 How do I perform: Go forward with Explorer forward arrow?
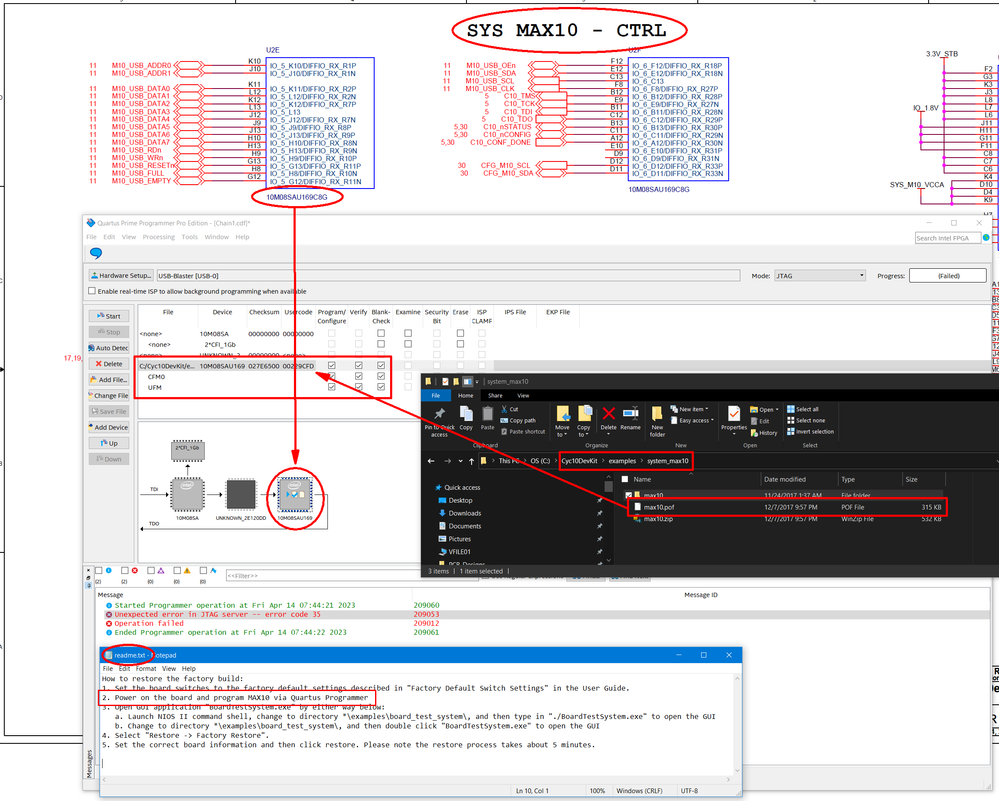(x=447, y=461)
